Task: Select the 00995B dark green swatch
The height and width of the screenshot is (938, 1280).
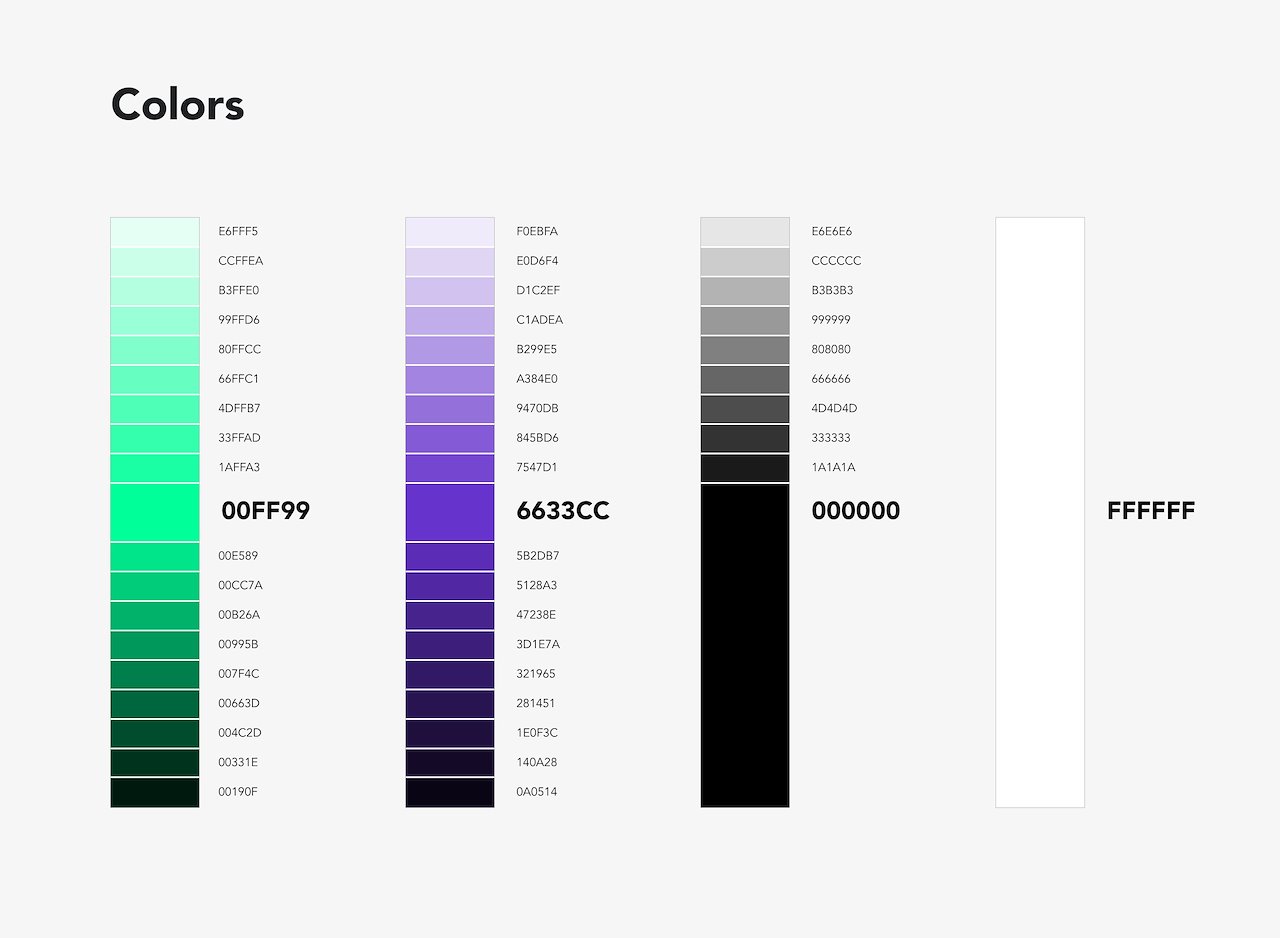Action: click(155, 645)
